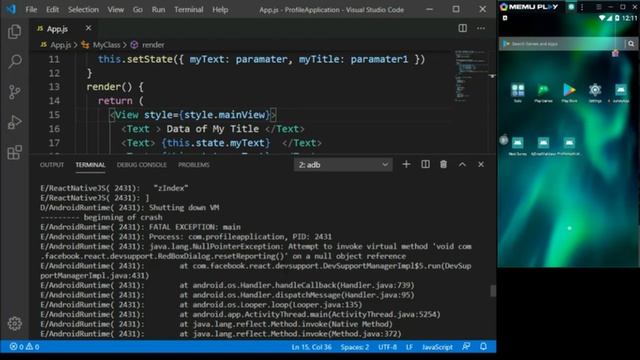Viewport: 640px width, 360px height.
Task: Click the 'Data of My Title' text in the code
Action: pyautogui.click(x=212, y=129)
